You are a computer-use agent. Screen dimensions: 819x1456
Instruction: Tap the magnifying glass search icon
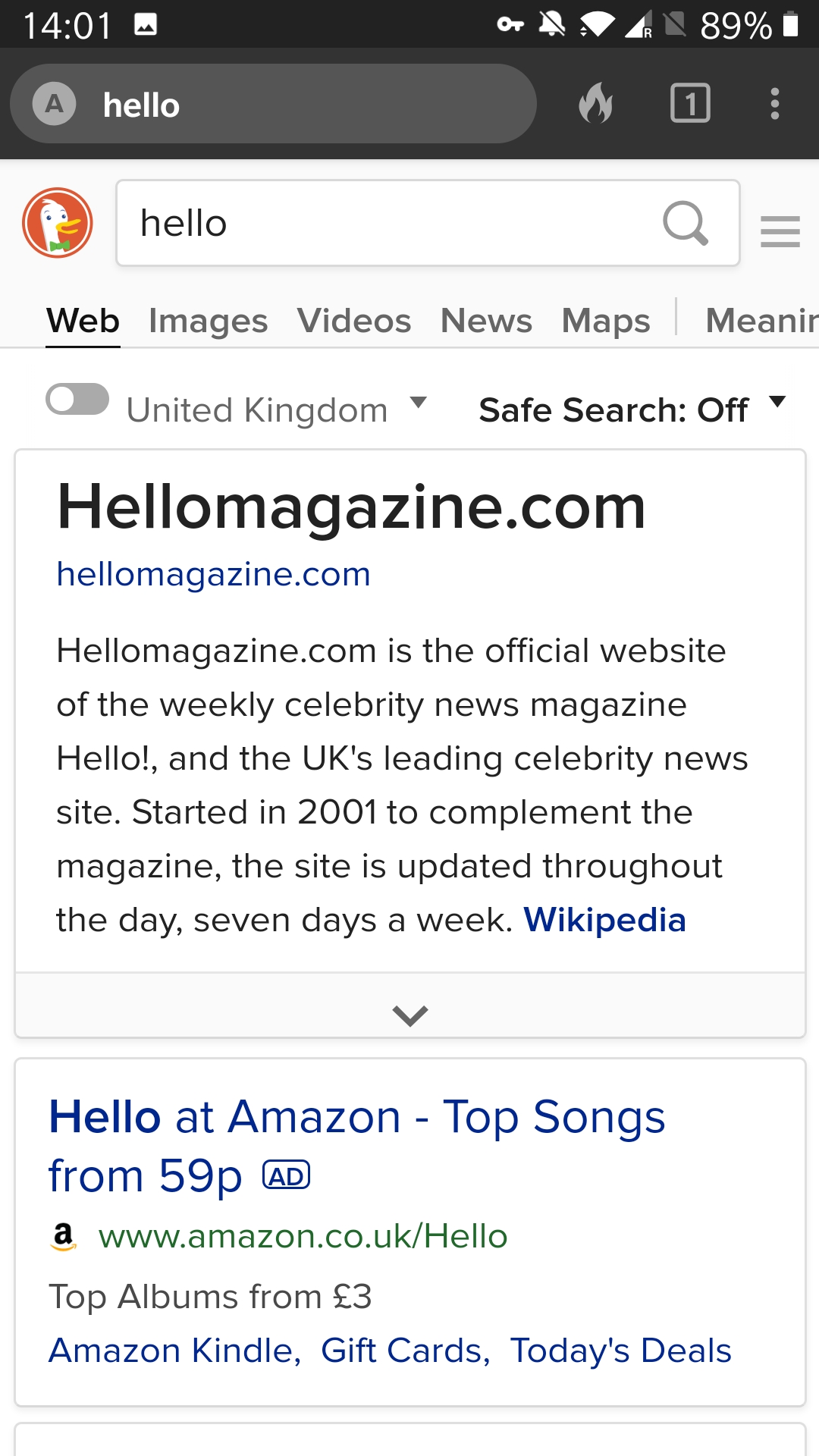coord(686,223)
